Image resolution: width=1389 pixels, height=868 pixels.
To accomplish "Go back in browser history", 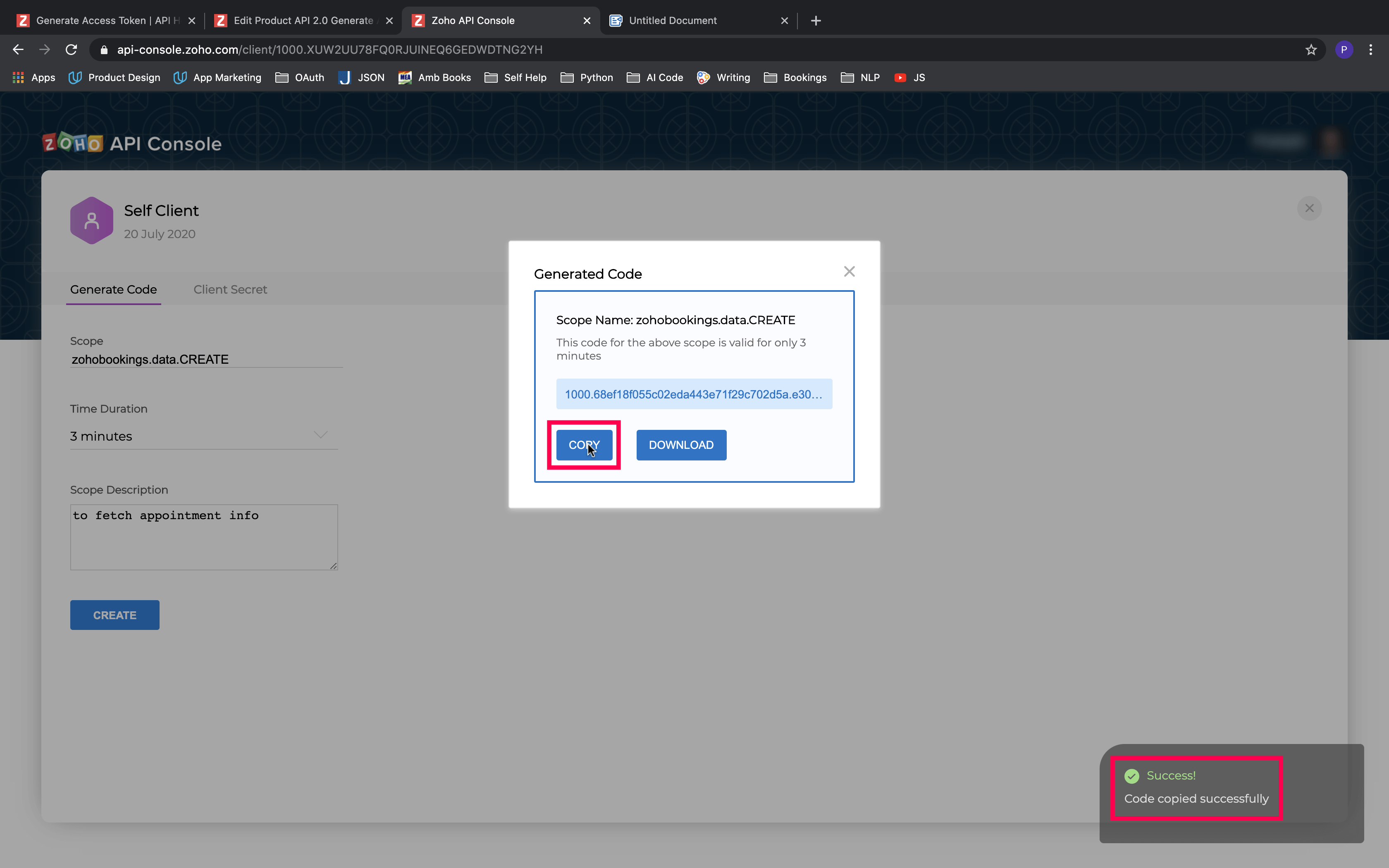I will tap(18, 50).
